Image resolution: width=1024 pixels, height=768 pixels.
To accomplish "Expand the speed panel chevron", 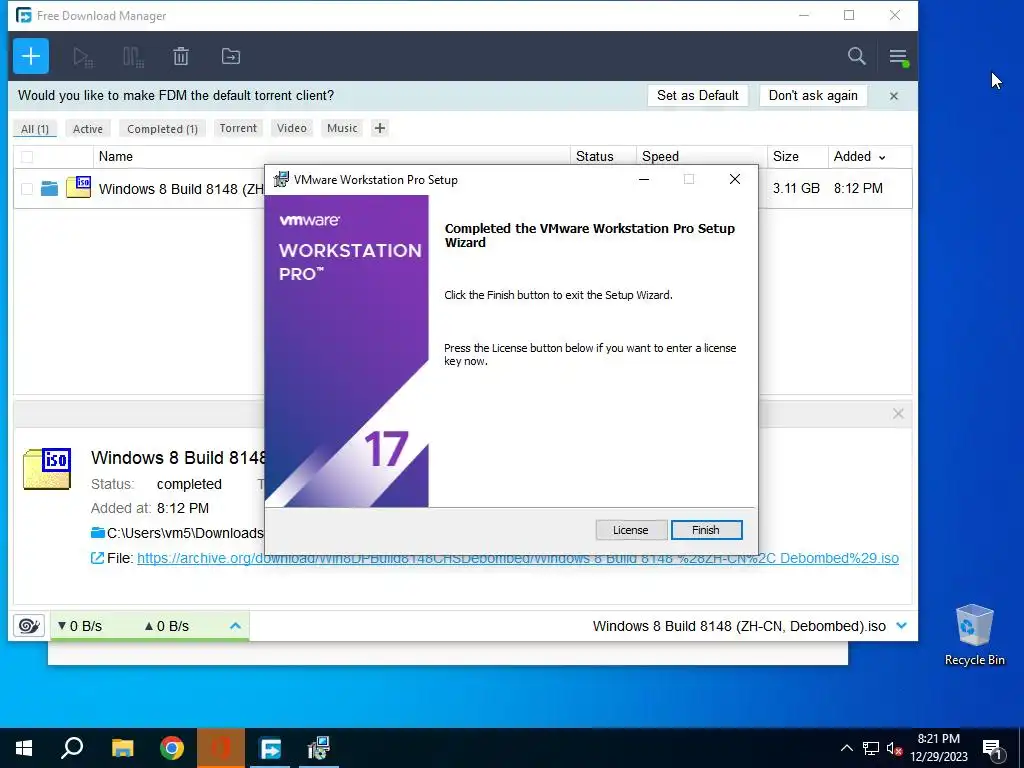I will (235, 626).
